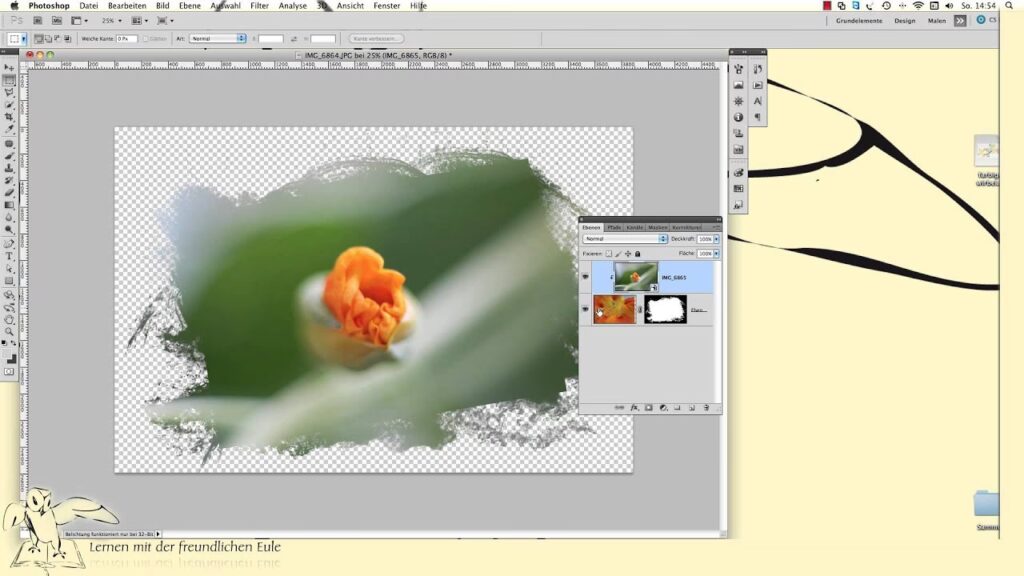This screenshot has height=576, width=1024.
Task: Click the Grundelemente workspace button
Action: point(857,20)
